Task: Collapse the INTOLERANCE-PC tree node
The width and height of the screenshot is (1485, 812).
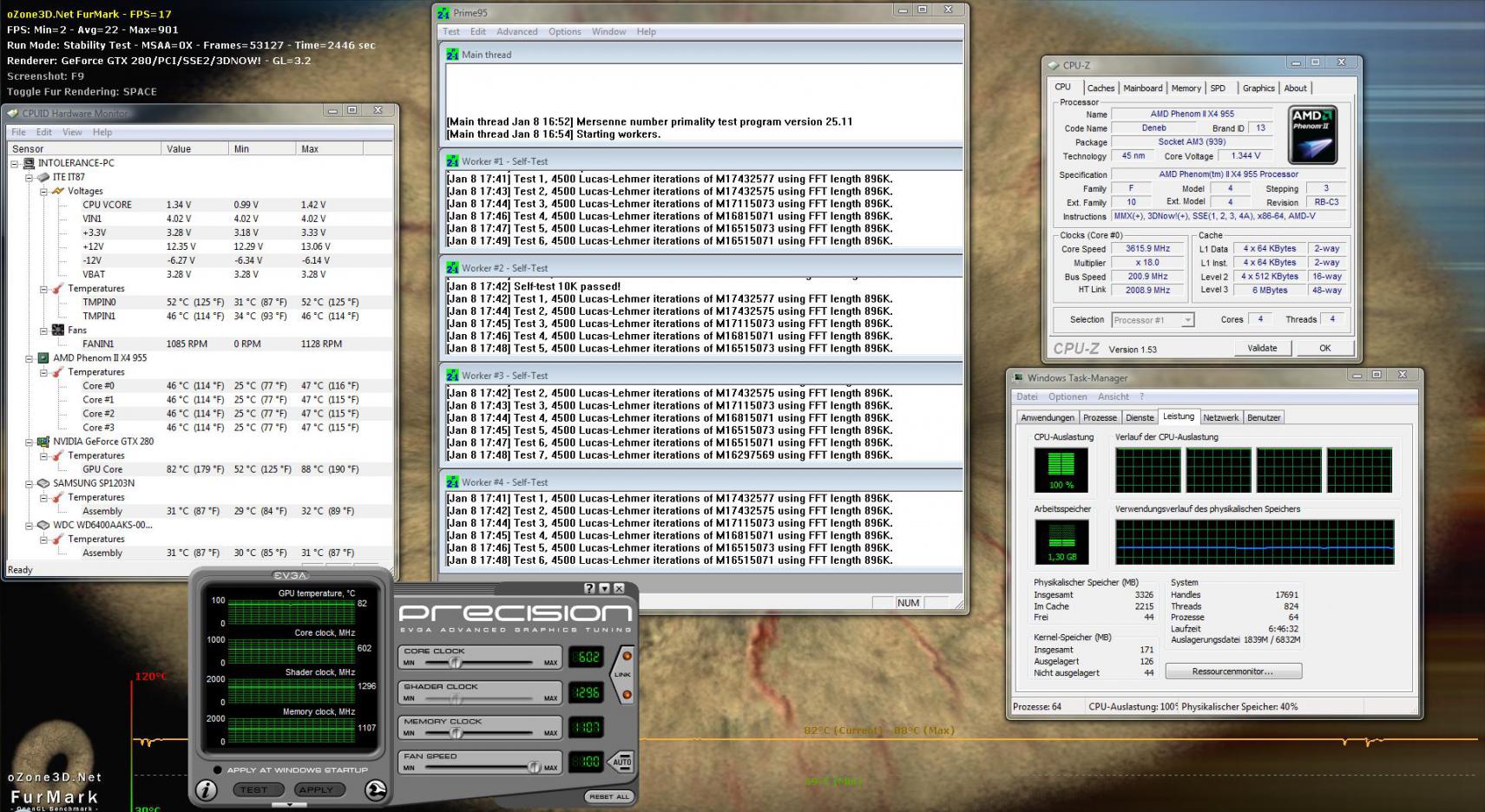Action: [x=15, y=163]
